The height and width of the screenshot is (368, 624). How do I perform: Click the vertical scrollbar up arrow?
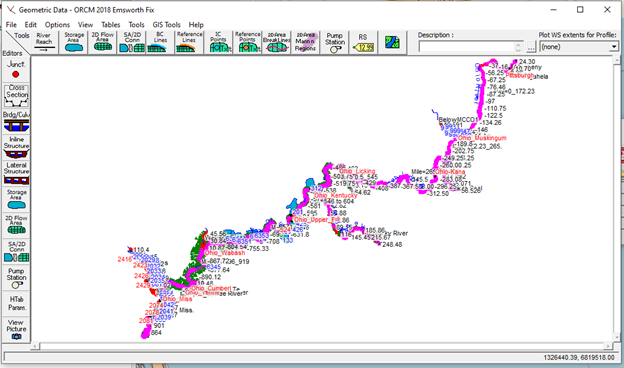[x=617, y=60]
